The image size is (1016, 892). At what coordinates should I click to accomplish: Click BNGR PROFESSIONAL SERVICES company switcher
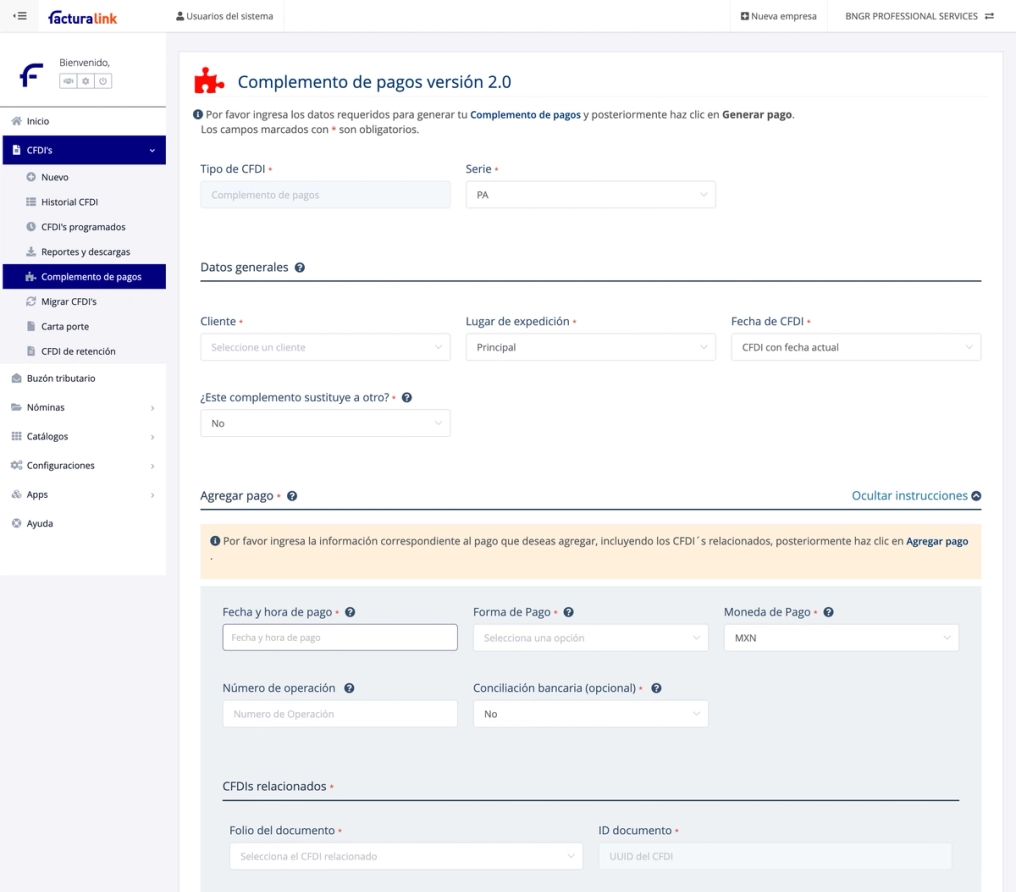point(919,16)
